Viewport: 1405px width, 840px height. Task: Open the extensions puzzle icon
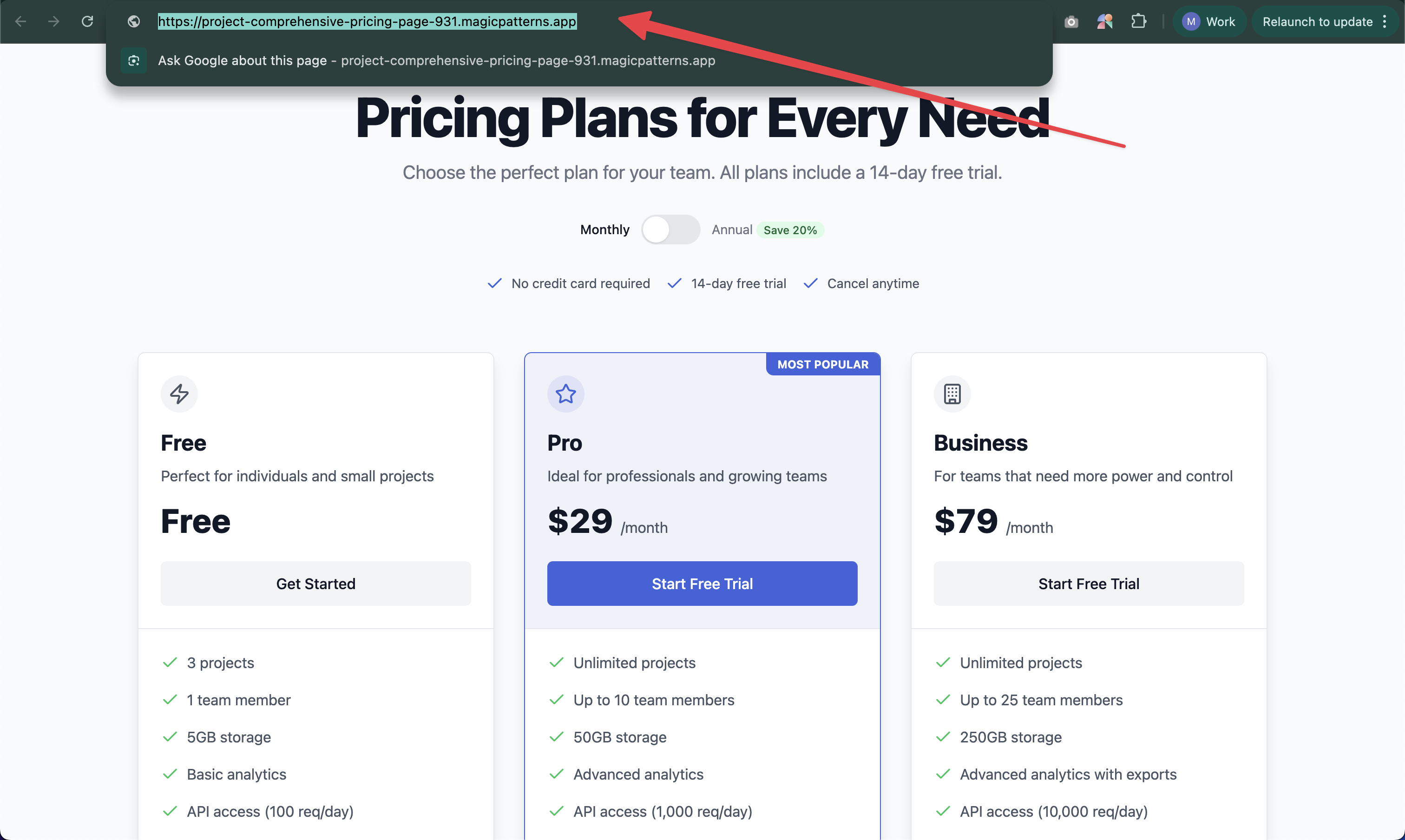pyautogui.click(x=1138, y=21)
